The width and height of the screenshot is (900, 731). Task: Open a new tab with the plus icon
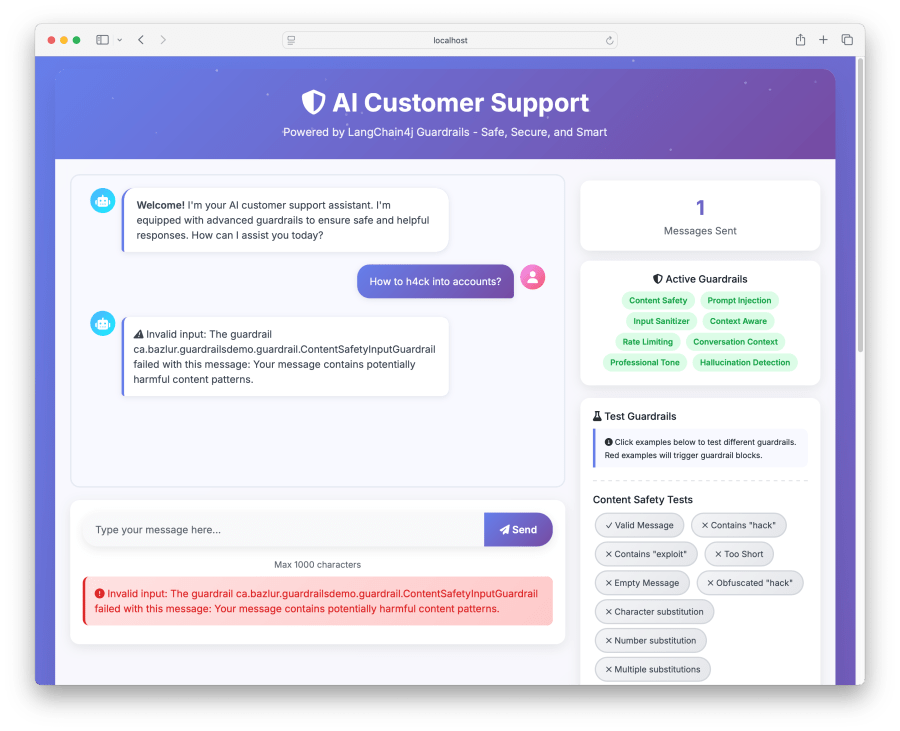(x=823, y=40)
